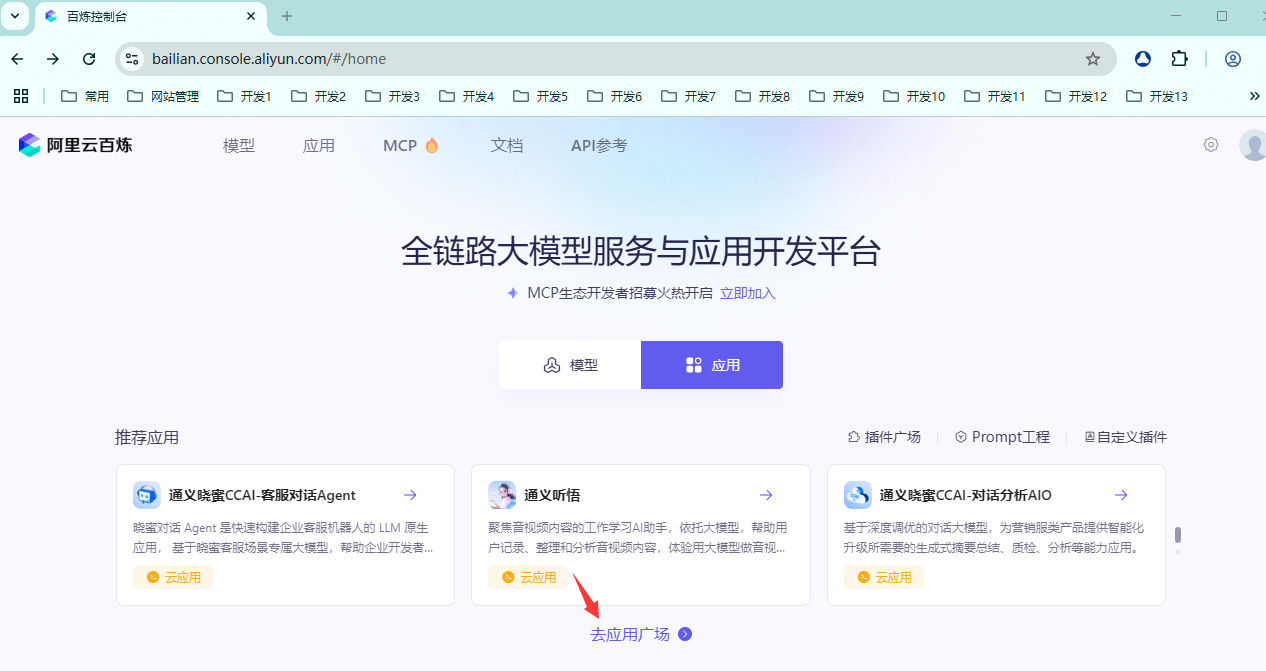Open 插件广场 link

884,437
